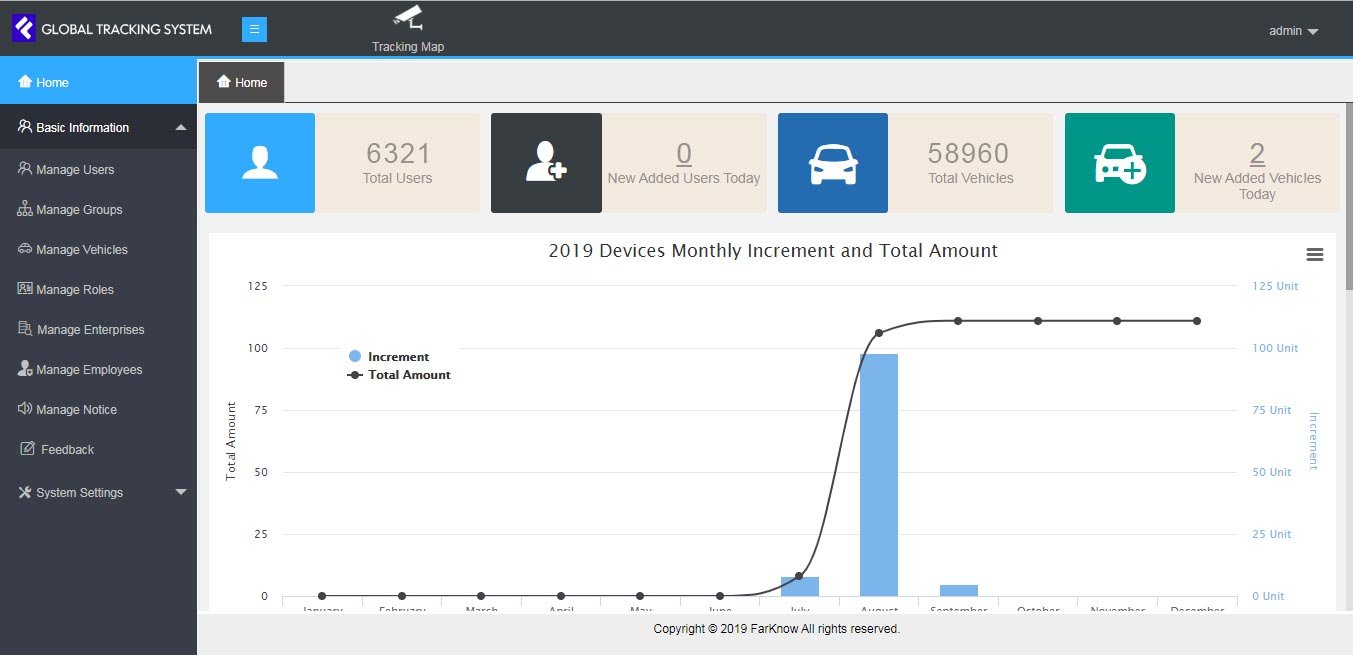Screen dimensions: 1353x655
Task: Click the Tracking Map camera icon
Action: point(407,18)
